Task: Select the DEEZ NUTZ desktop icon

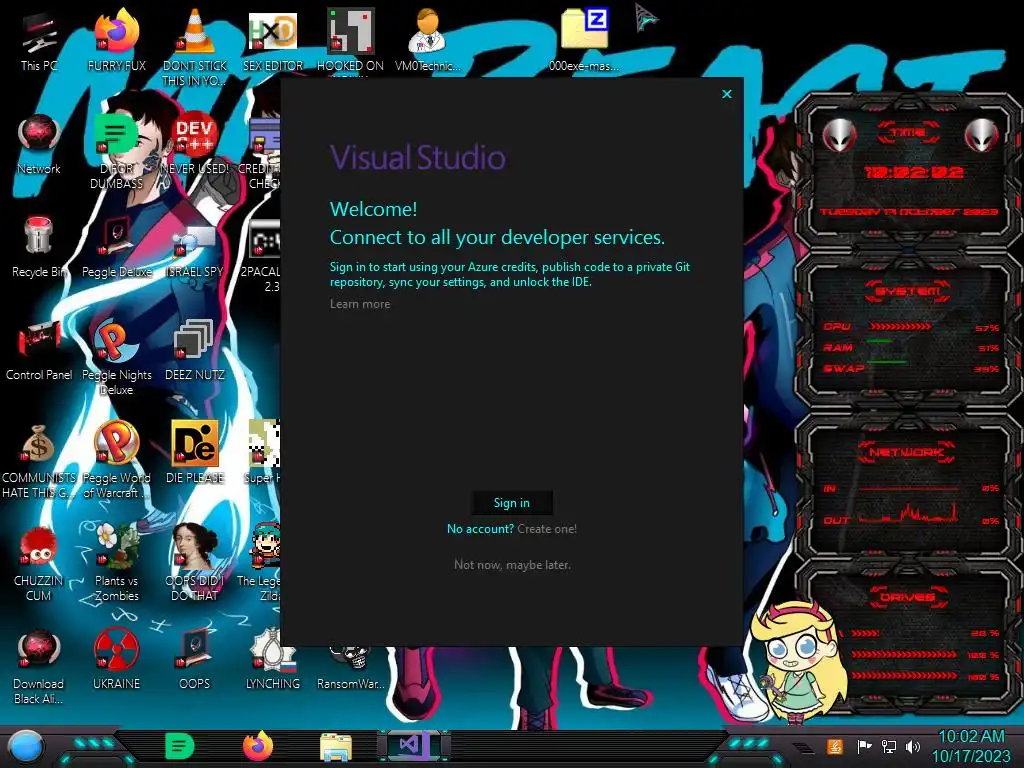Action: click(x=195, y=350)
